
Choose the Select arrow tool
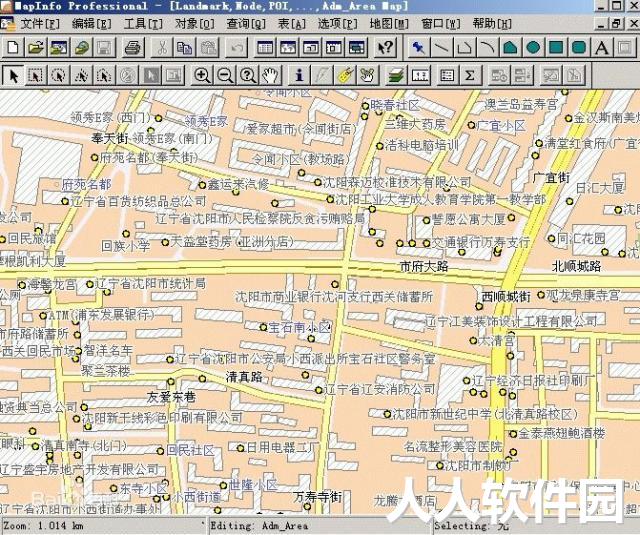point(13,75)
